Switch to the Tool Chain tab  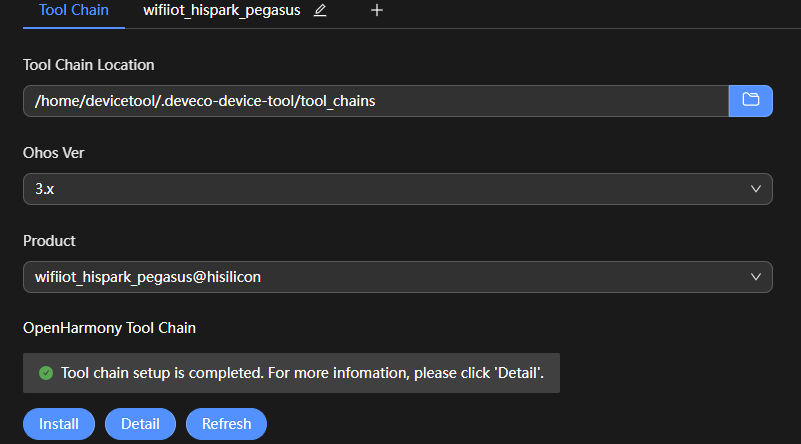(x=66, y=11)
